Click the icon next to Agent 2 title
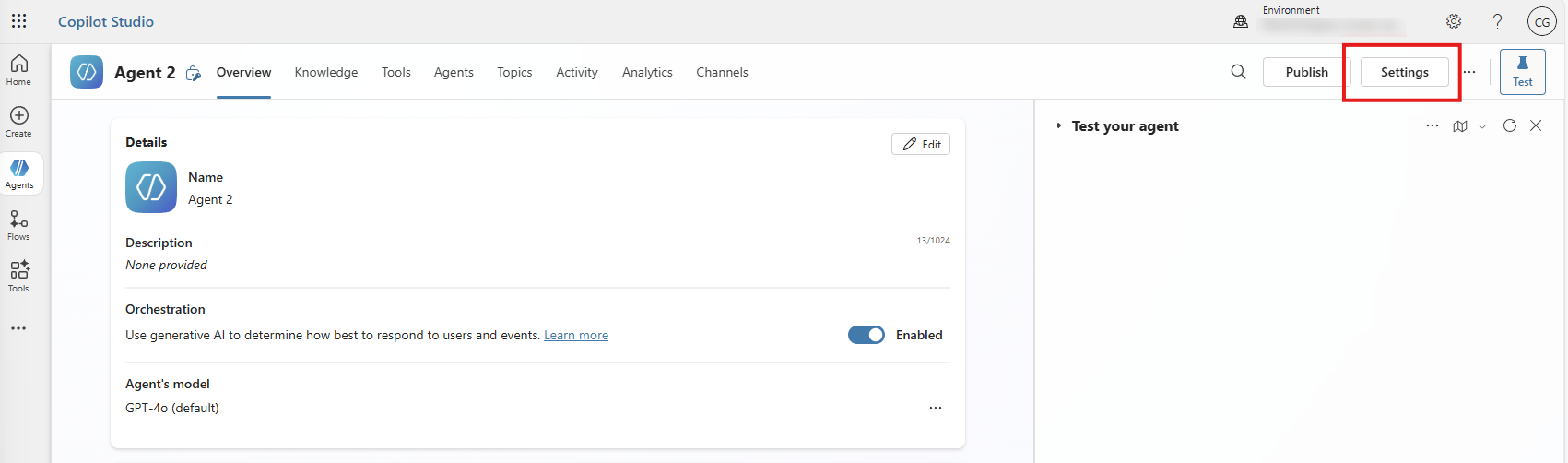Viewport: 1568px width, 463px height. 194,73
